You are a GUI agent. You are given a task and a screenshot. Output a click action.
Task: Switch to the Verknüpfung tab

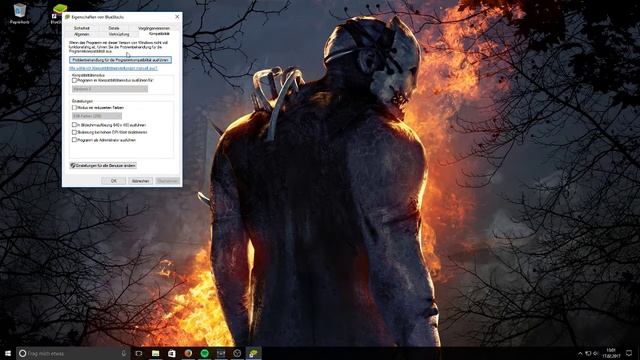coord(119,34)
